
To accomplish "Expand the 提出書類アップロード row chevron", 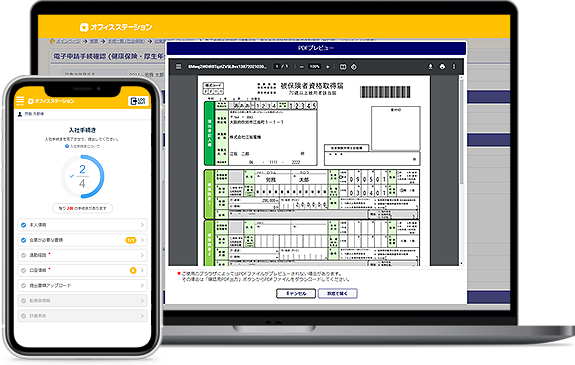I will point(142,285).
